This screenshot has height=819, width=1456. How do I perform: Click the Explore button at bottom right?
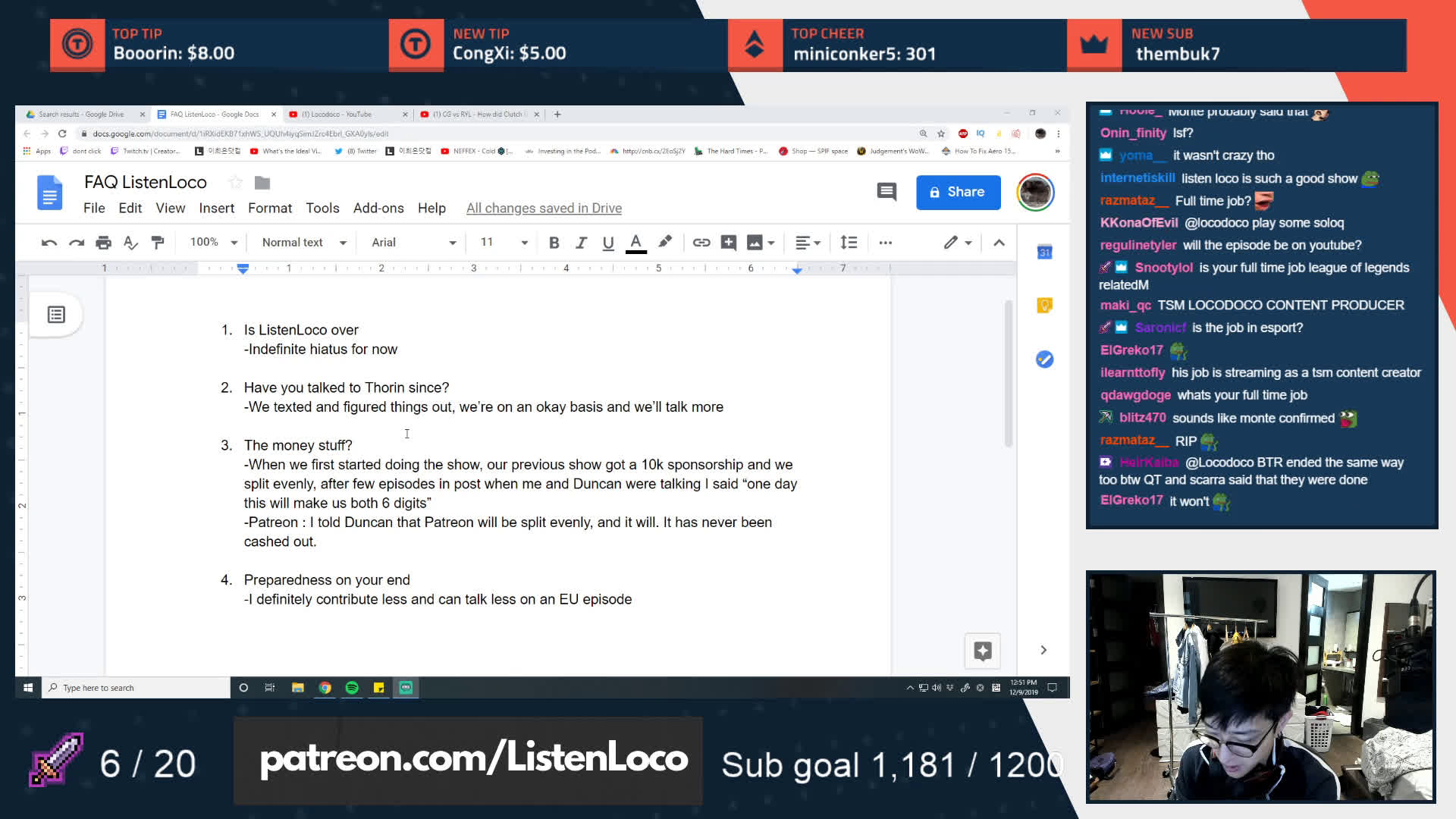point(983,651)
